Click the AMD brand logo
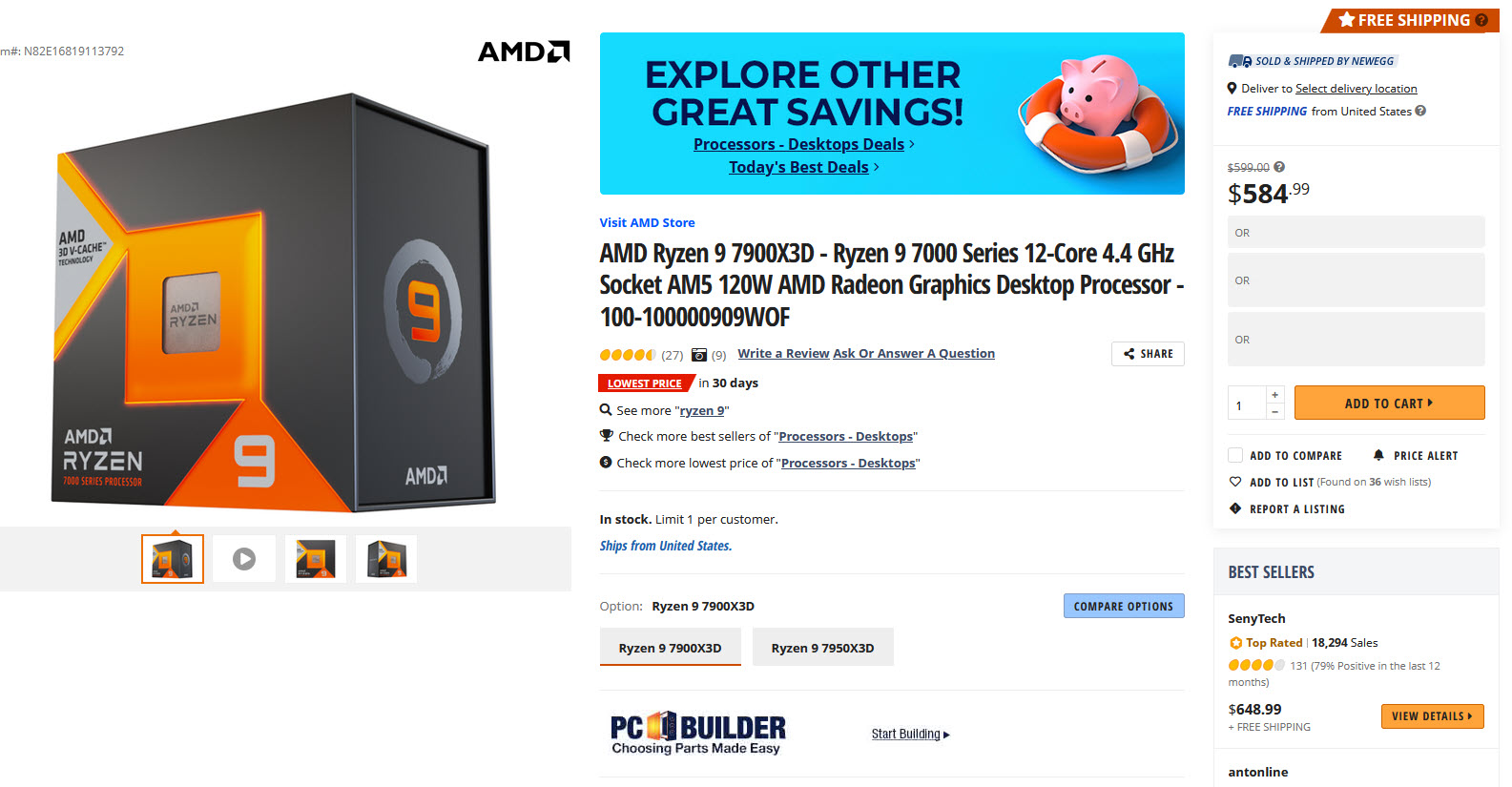The height and width of the screenshot is (787, 1512). tap(523, 52)
